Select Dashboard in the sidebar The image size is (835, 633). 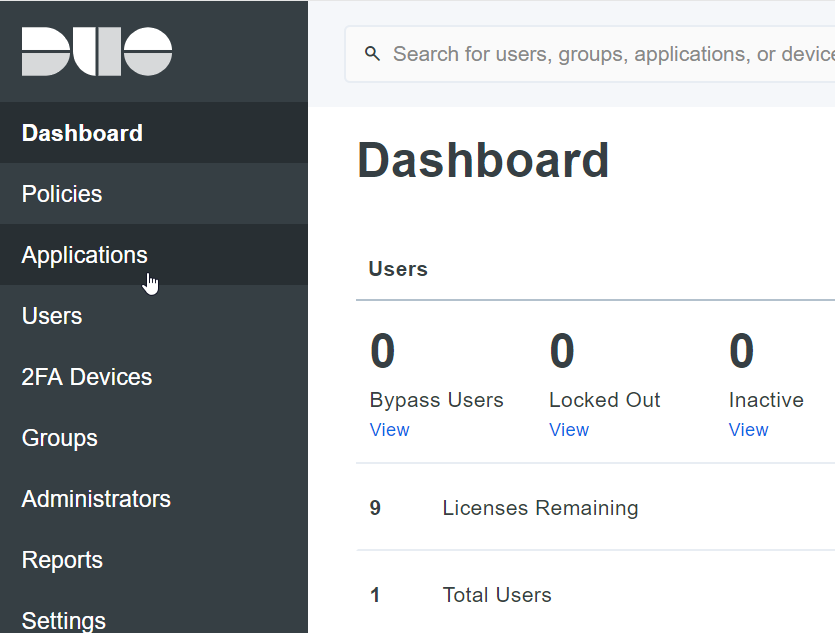click(x=82, y=133)
